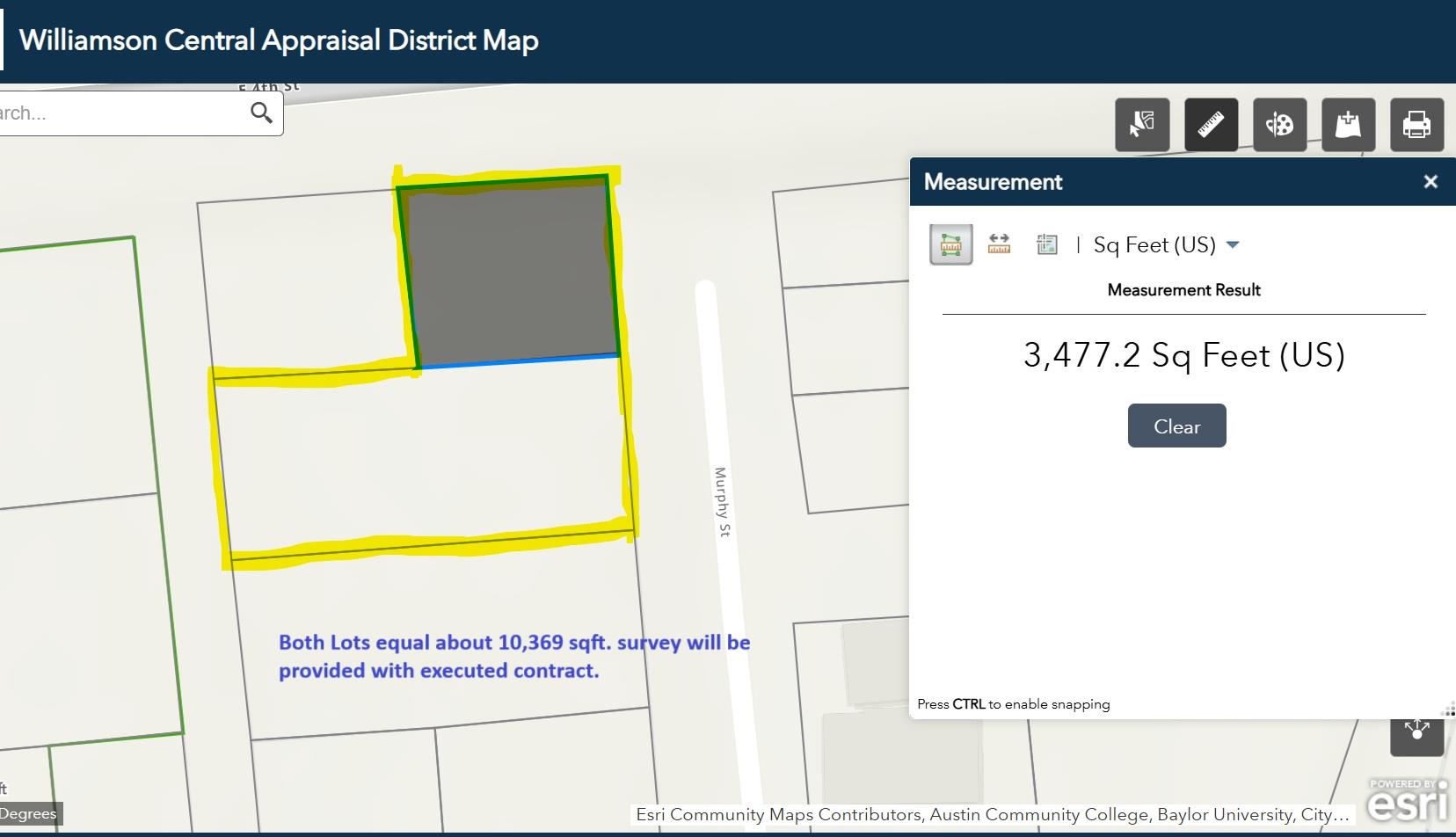This screenshot has width=1456, height=837.
Task: Switch measurement mode to location
Action: [x=1048, y=244]
